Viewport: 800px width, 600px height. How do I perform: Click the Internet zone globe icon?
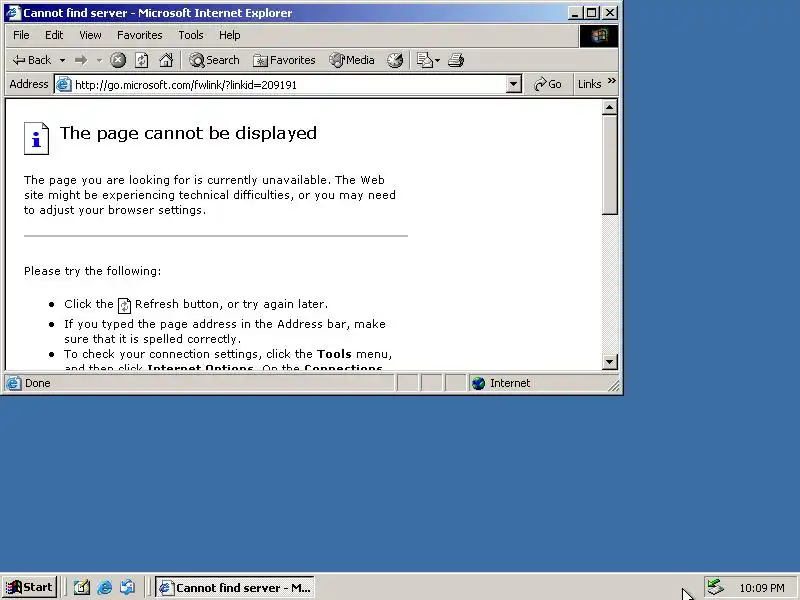(x=478, y=383)
